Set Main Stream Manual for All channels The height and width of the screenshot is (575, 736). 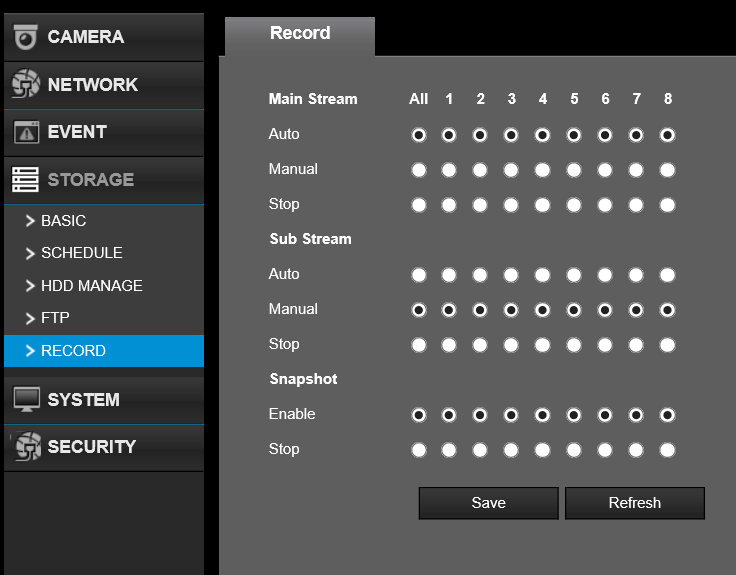tap(419, 170)
